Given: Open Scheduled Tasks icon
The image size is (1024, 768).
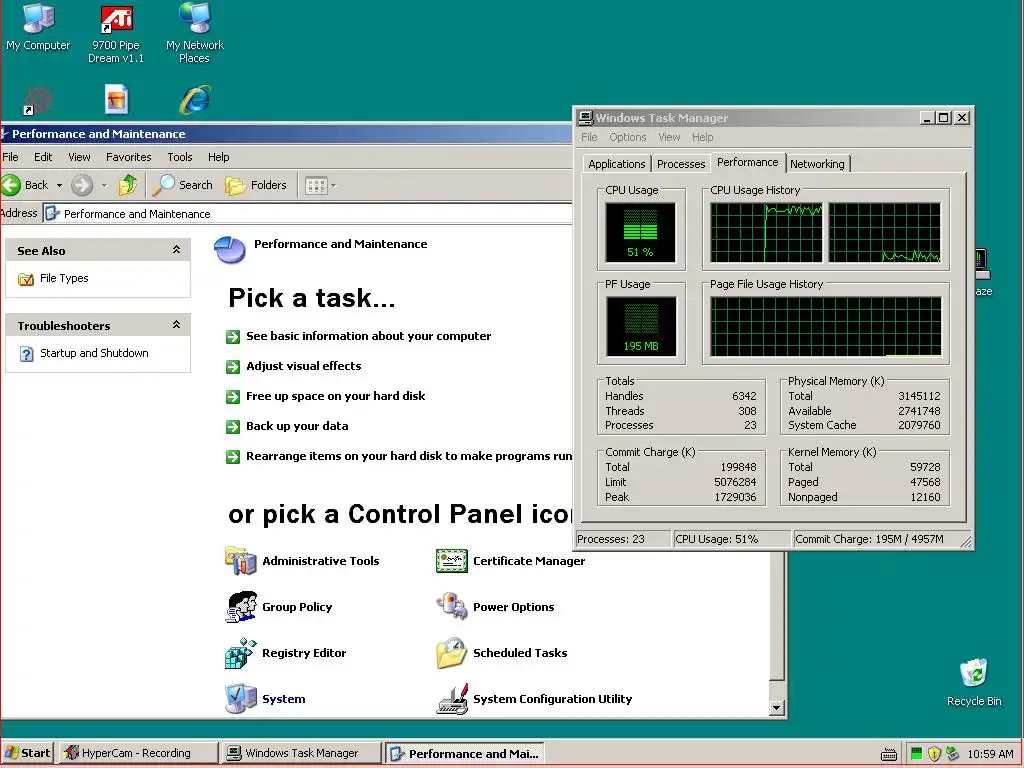Looking at the screenshot, I should [x=502, y=653].
